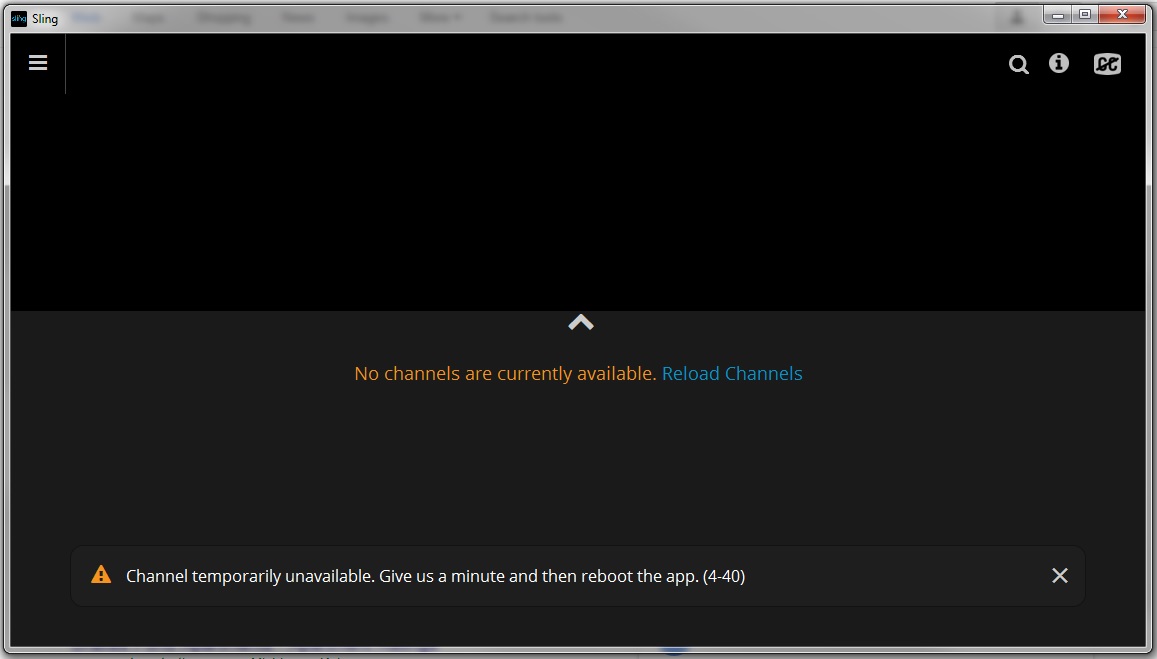Viewport: 1157px width, 659px height.
Task: Click the error code (4-40) text
Action: (724, 576)
